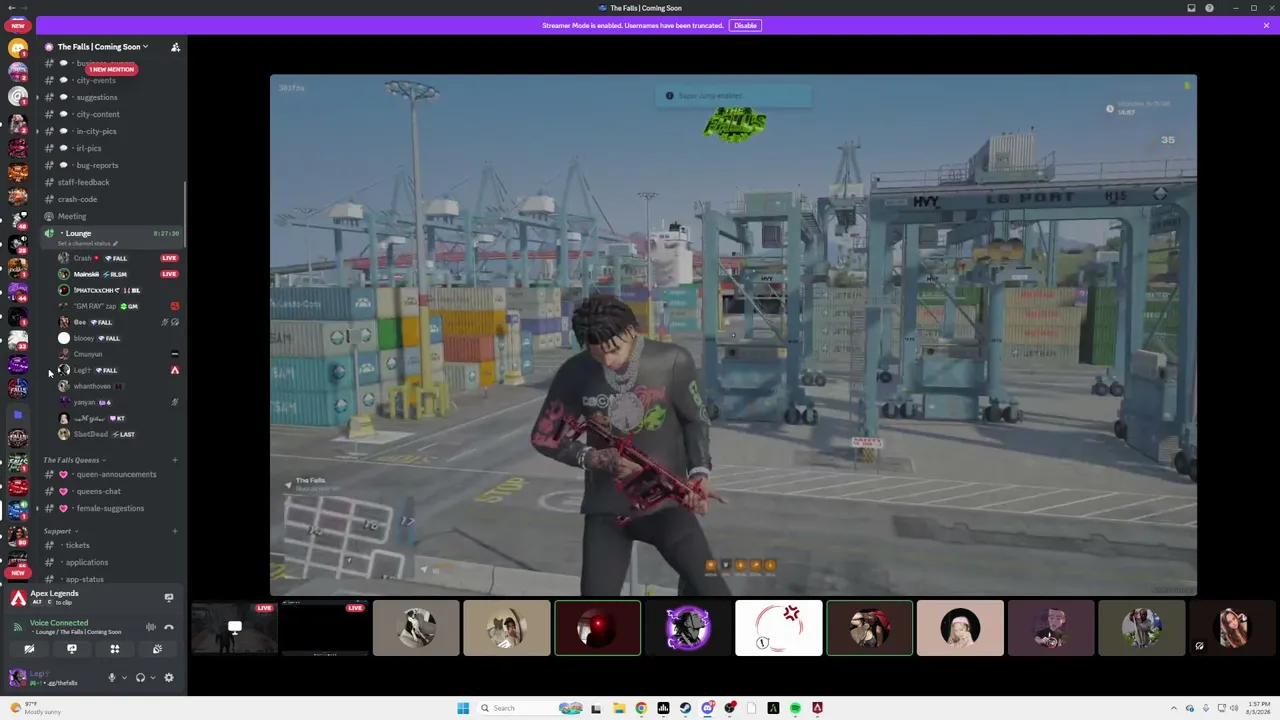Screen dimensions: 1280x720
Task: Jump to the 1 New Mention
Action: 111,69
